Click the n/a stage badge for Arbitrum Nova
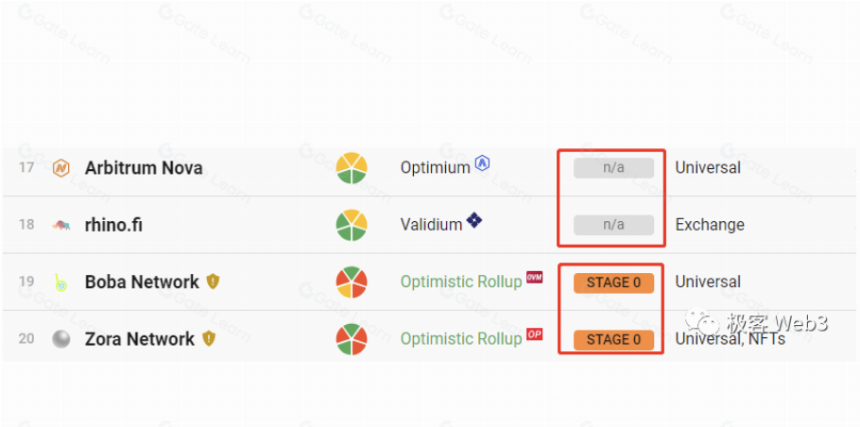Viewport: 860px width, 427px height. point(614,168)
